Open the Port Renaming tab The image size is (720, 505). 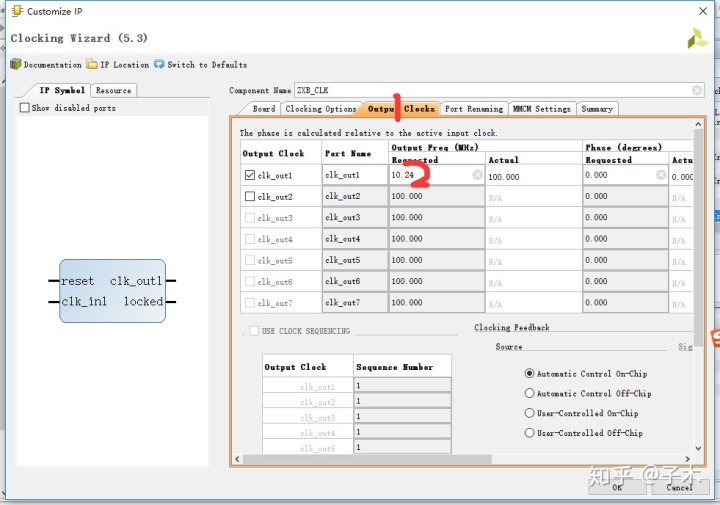pyautogui.click(x=474, y=109)
